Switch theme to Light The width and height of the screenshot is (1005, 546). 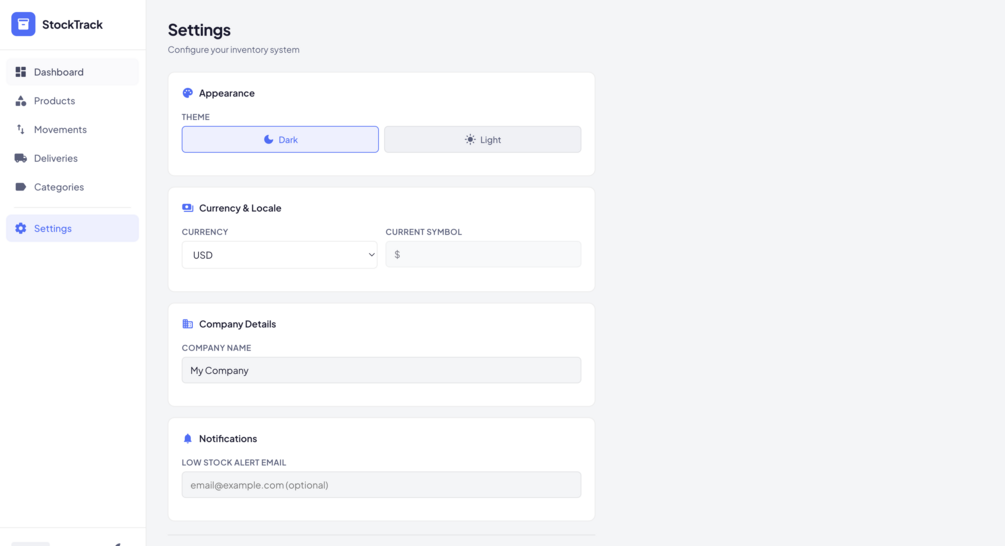(482, 140)
